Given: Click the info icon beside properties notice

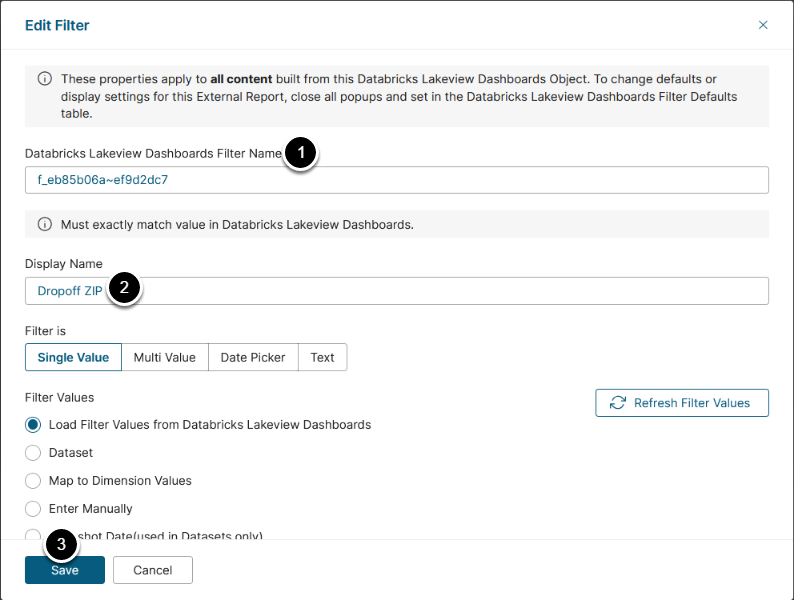Looking at the screenshot, I should pos(45,79).
